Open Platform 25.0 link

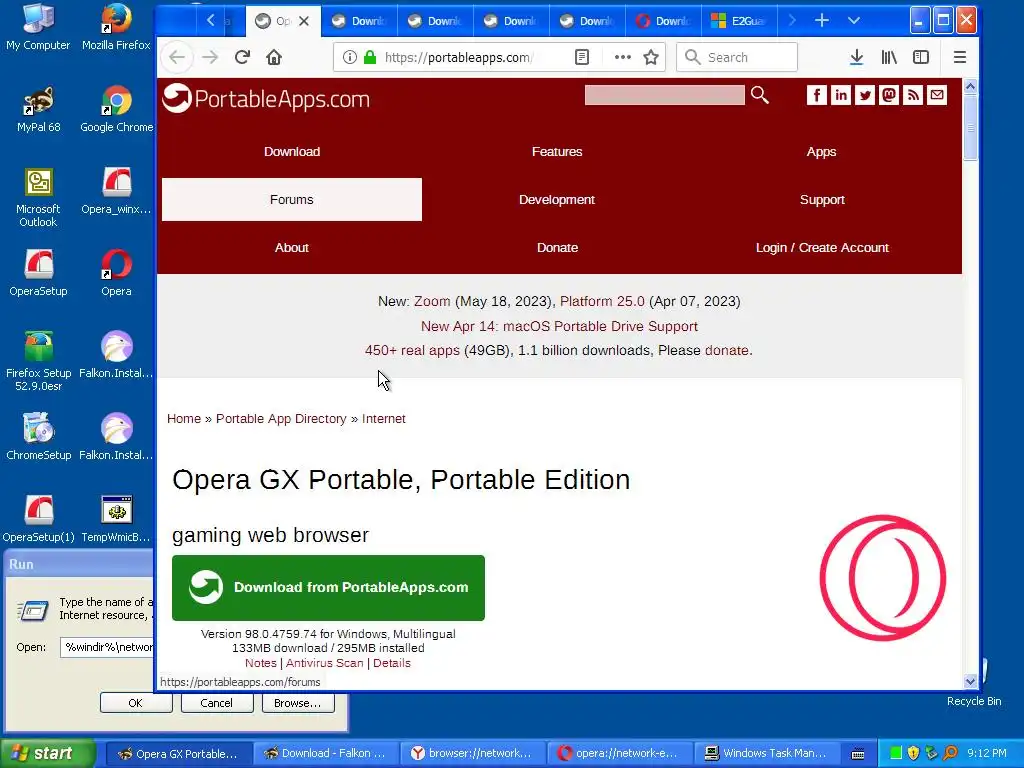point(602,302)
